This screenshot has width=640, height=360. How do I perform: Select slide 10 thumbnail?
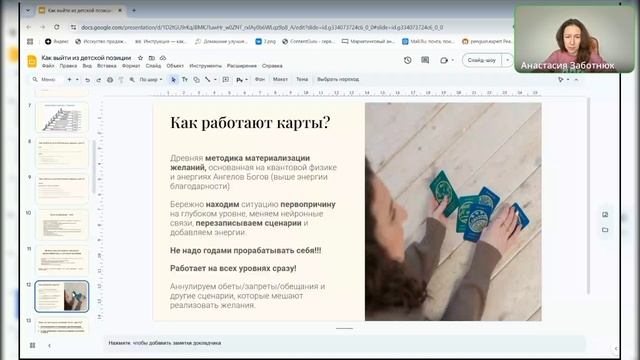62,224
